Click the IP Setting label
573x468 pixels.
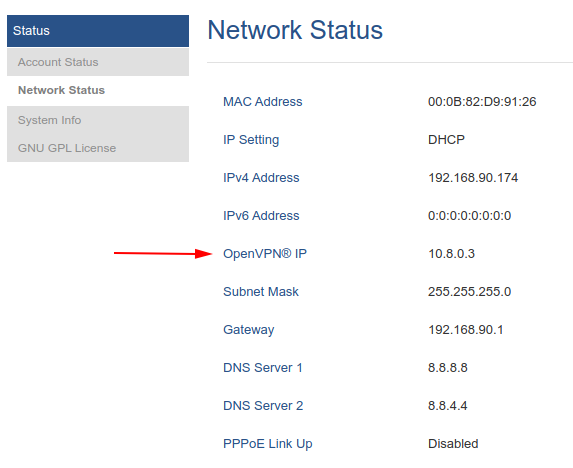pyautogui.click(x=251, y=140)
